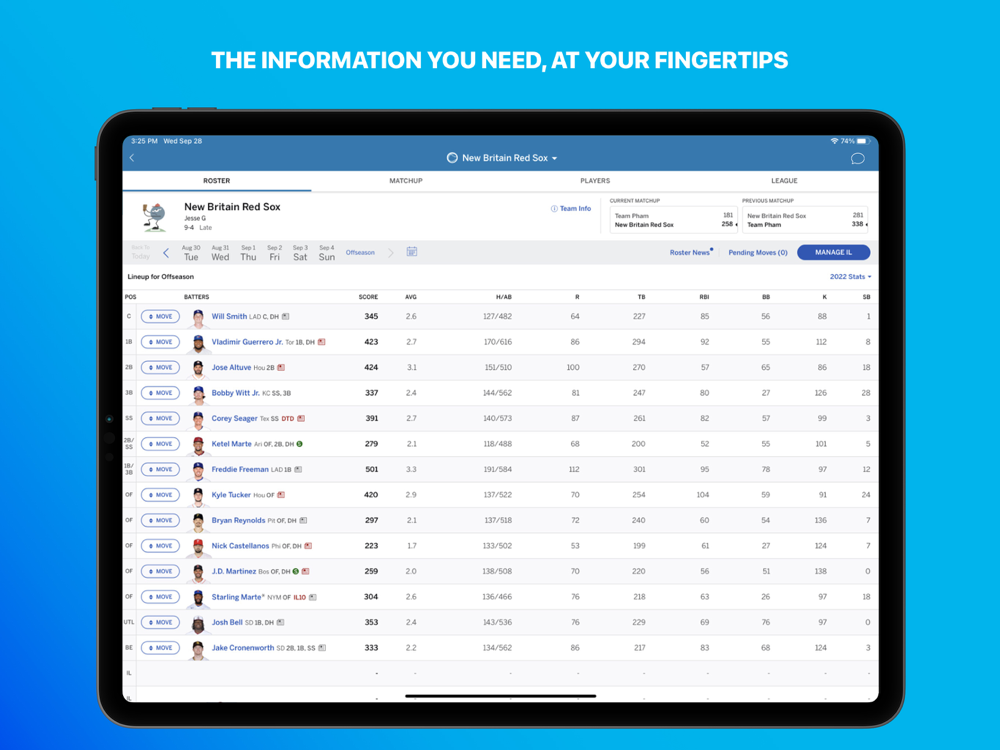Screen dimensions: 1000x750
Task: Open the calendar date picker icon
Action: [412, 252]
